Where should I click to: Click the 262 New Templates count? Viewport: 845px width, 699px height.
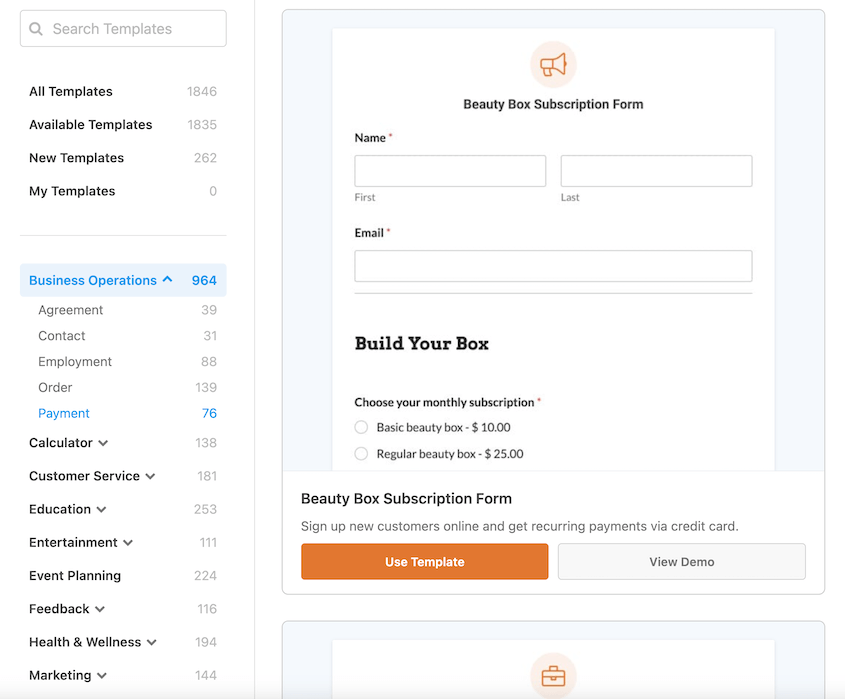(205, 158)
